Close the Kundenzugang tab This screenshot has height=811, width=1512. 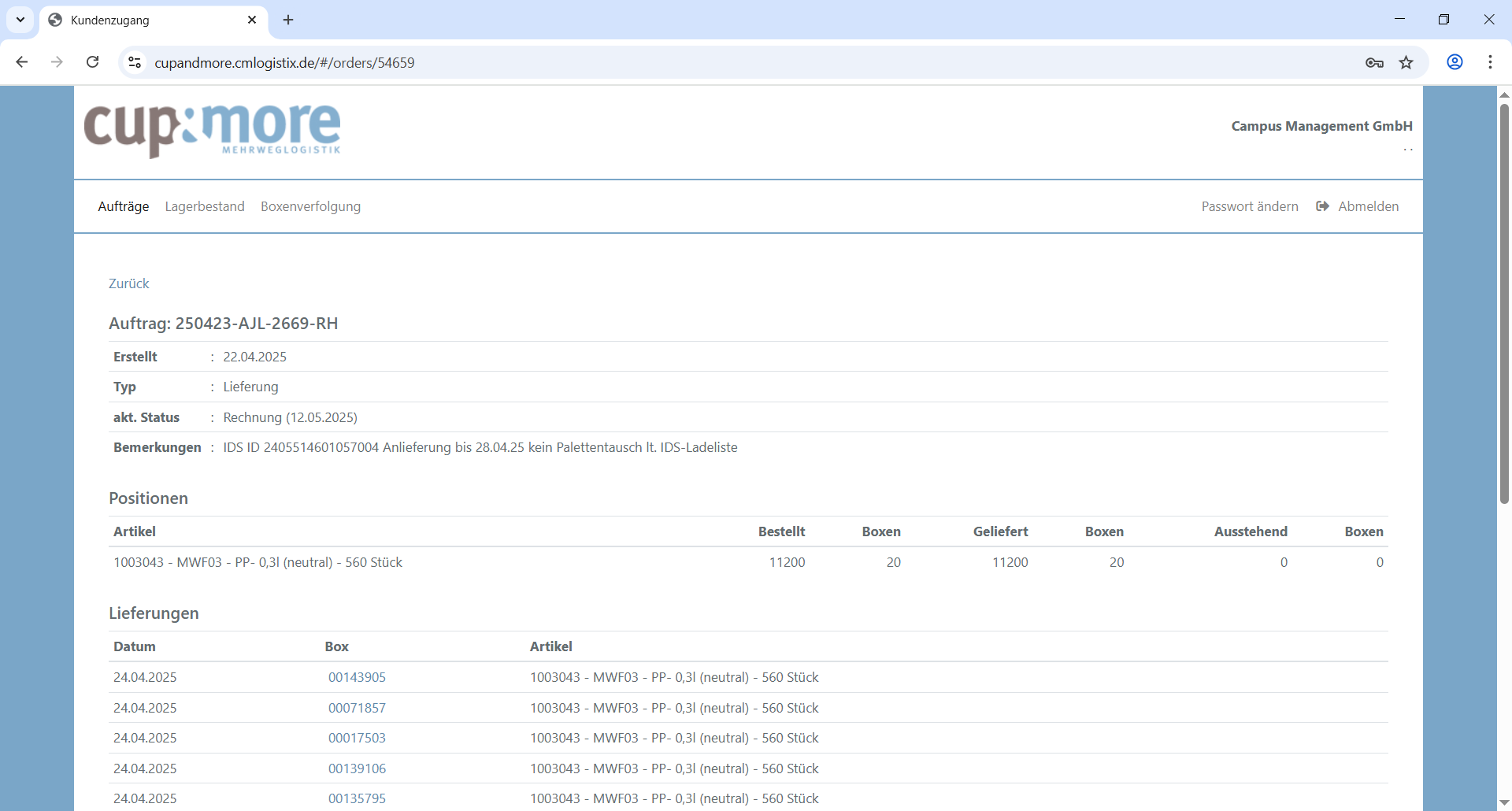(252, 20)
